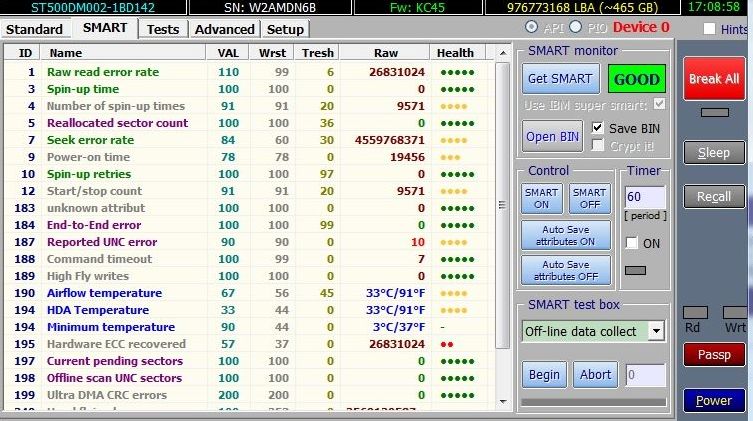
Task: Click the serial number SN: W2AMDN6B
Action: [270, 8]
